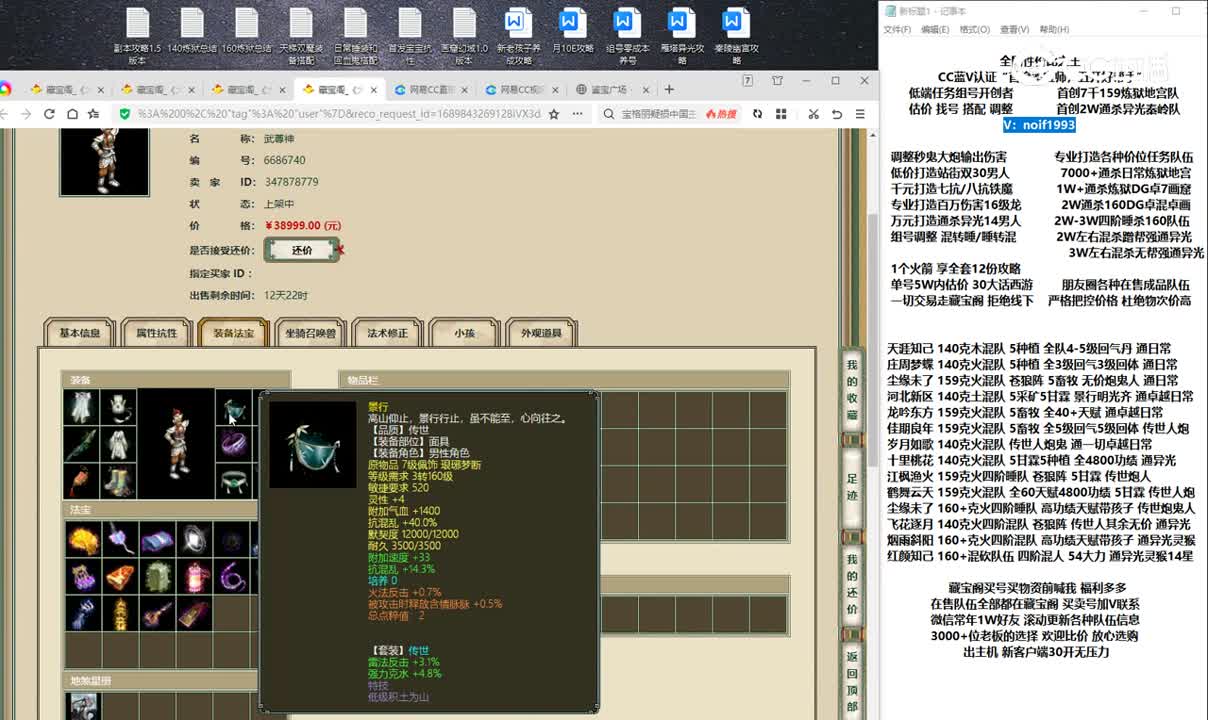This screenshot has height=720, width=1208.
Task: Click the seller ID 347878779
Action: (x=291, y=182)
